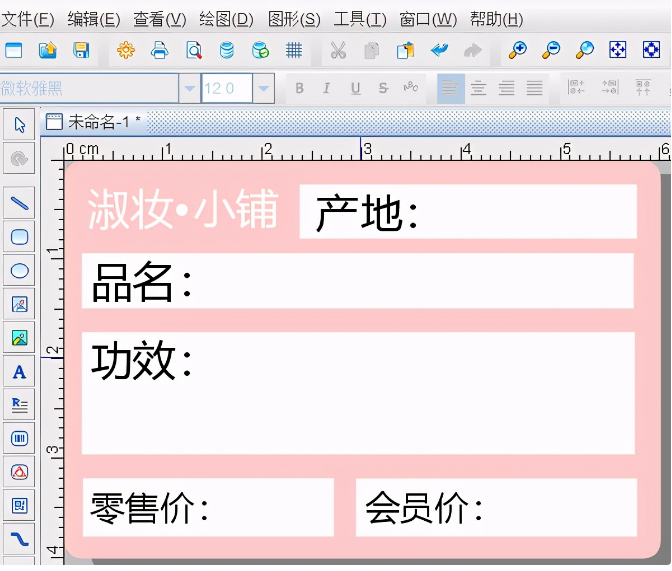
Task: Select the rich text paragraph tool
Action: pos(19,405)
